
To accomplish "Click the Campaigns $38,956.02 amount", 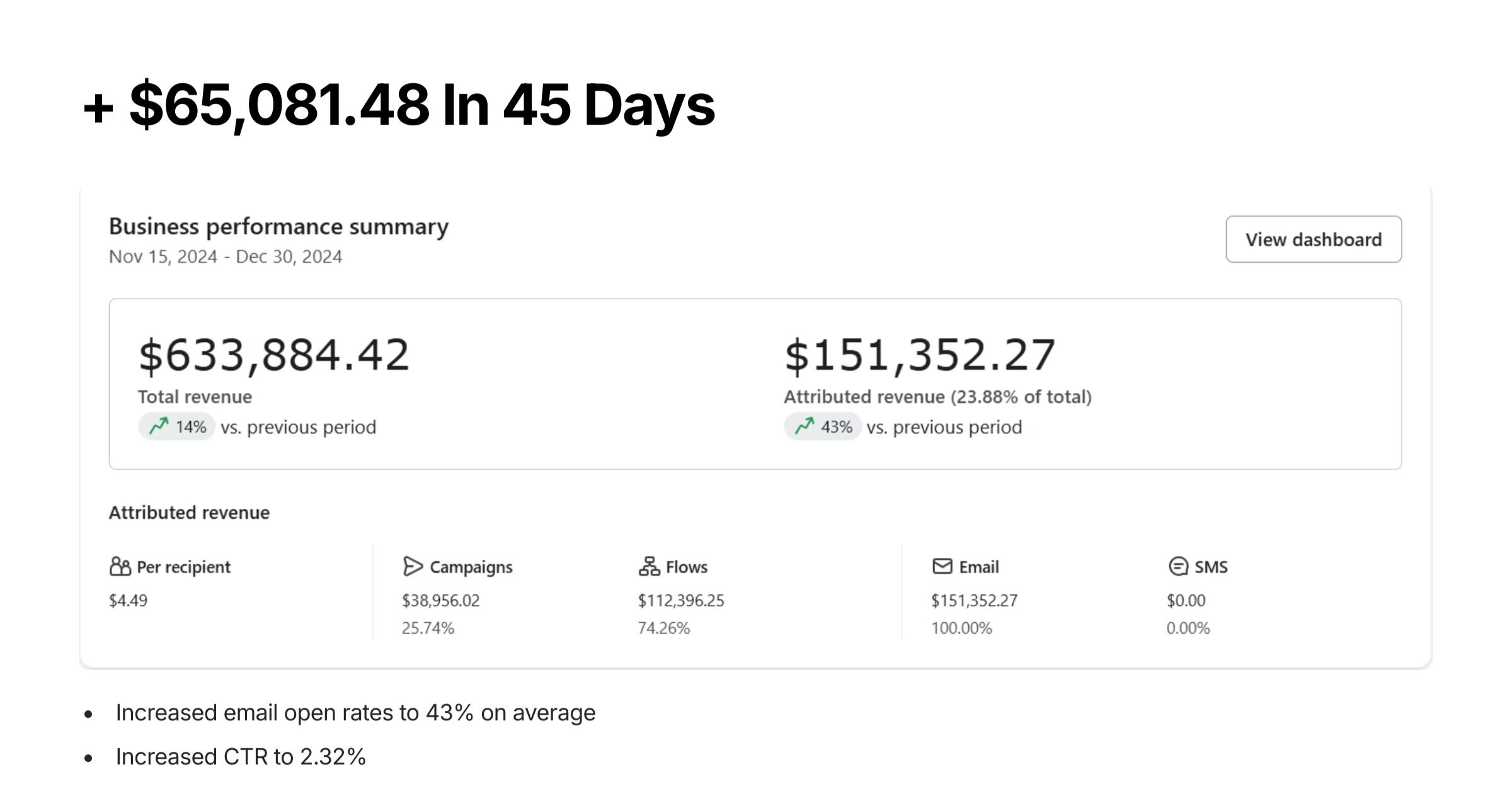I will pyautogui.click(x=440, y=600).
